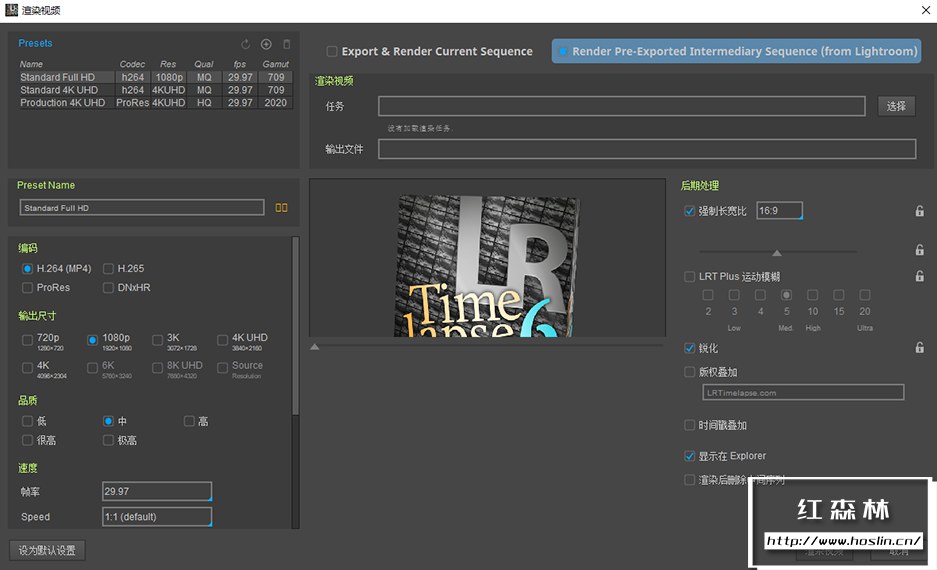Delete preset using the trash icon
The height and width of the screenshot is (570, 937).
[x=287, y=44]
